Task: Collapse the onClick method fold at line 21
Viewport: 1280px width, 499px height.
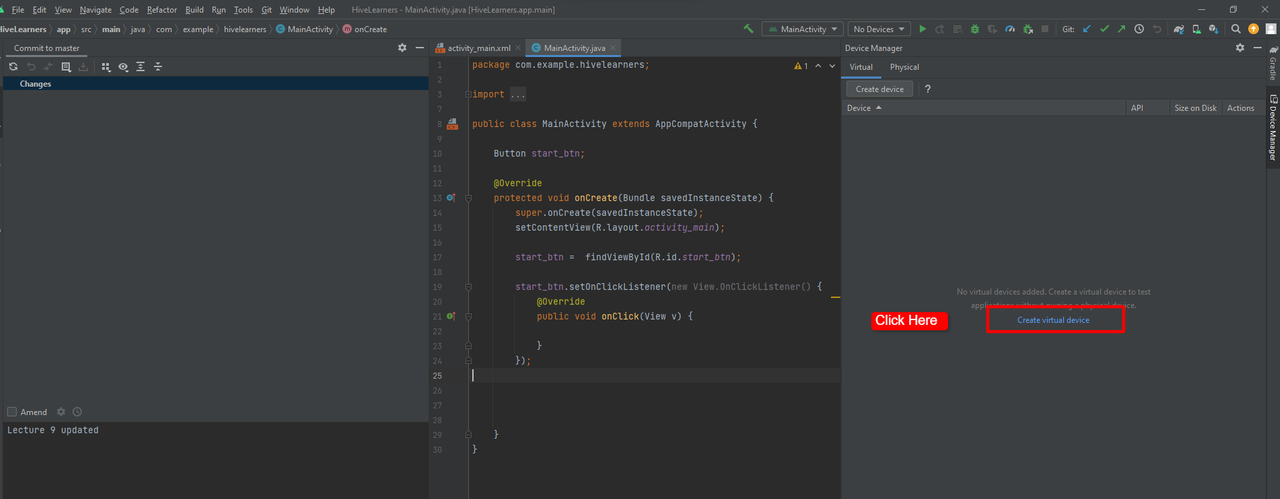Action: click(x=467, y=316)
